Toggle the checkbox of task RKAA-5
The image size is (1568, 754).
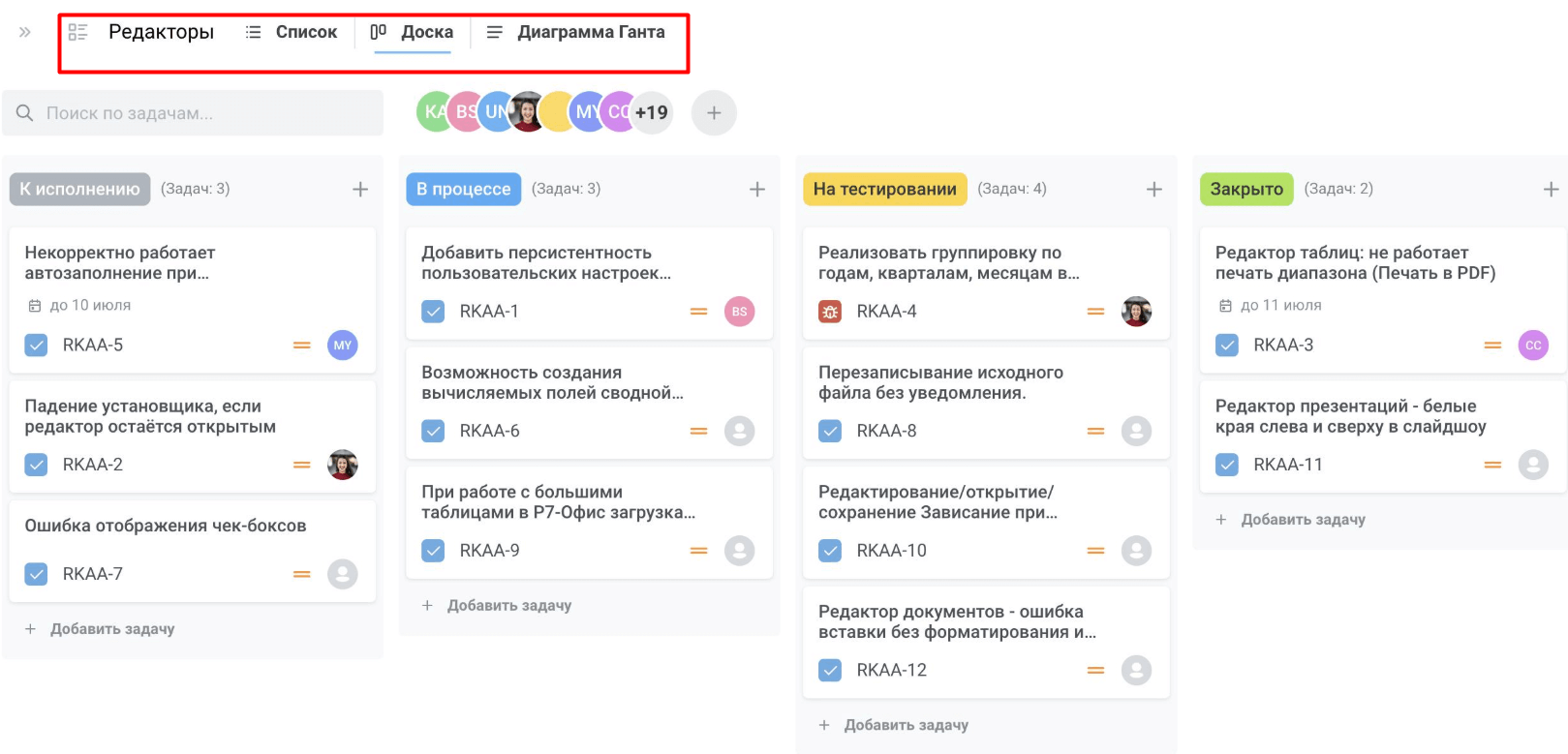36,346
